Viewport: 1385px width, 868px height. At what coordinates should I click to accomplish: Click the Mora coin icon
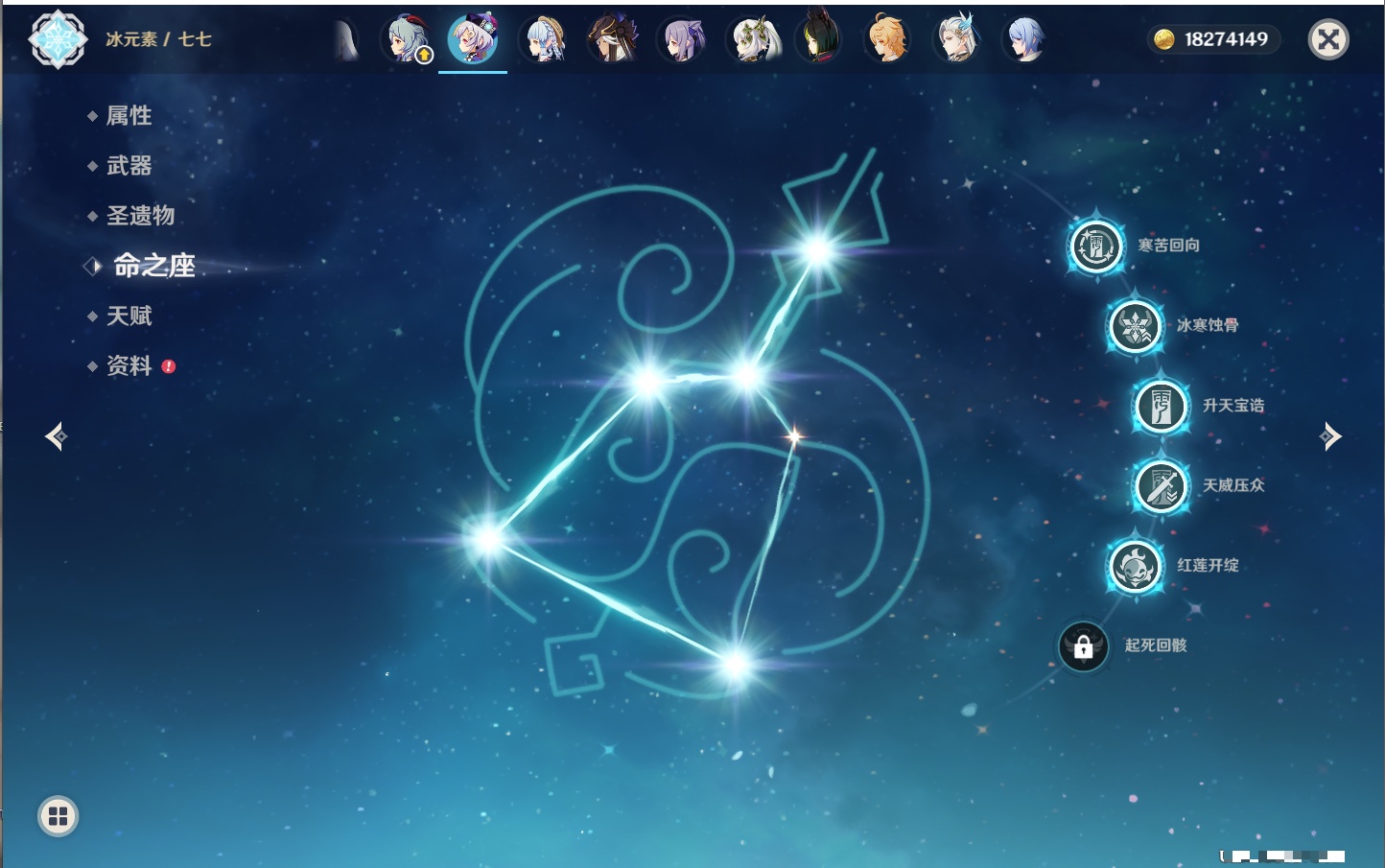click(x=1164, y=39)
